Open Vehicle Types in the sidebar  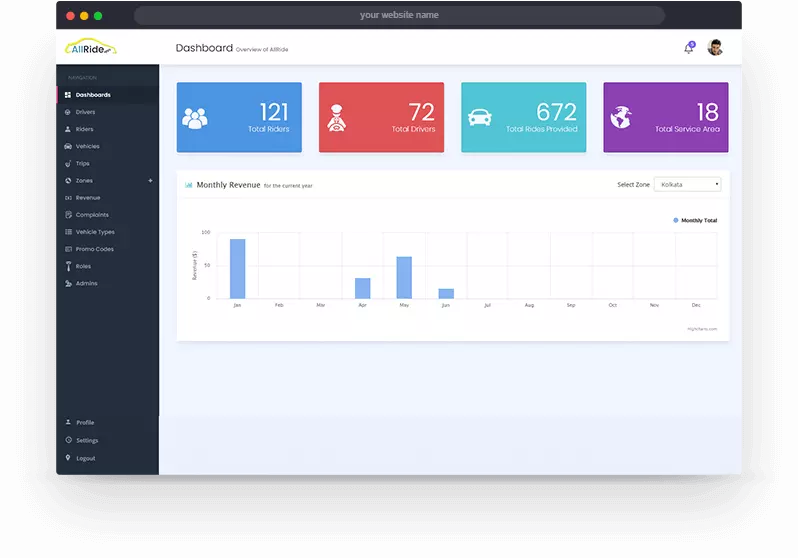[107, 232]
